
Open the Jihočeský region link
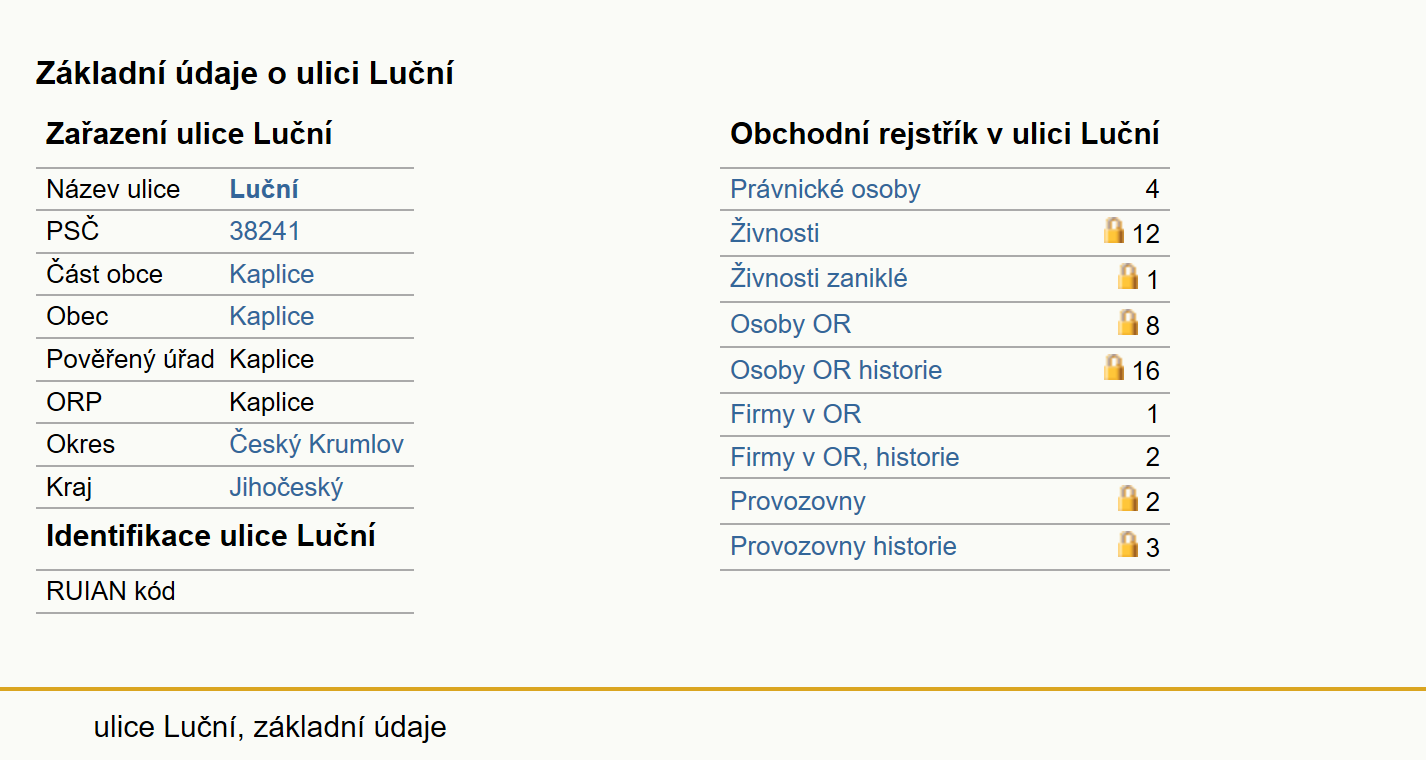pyautogui.click(x=286, y=487)
